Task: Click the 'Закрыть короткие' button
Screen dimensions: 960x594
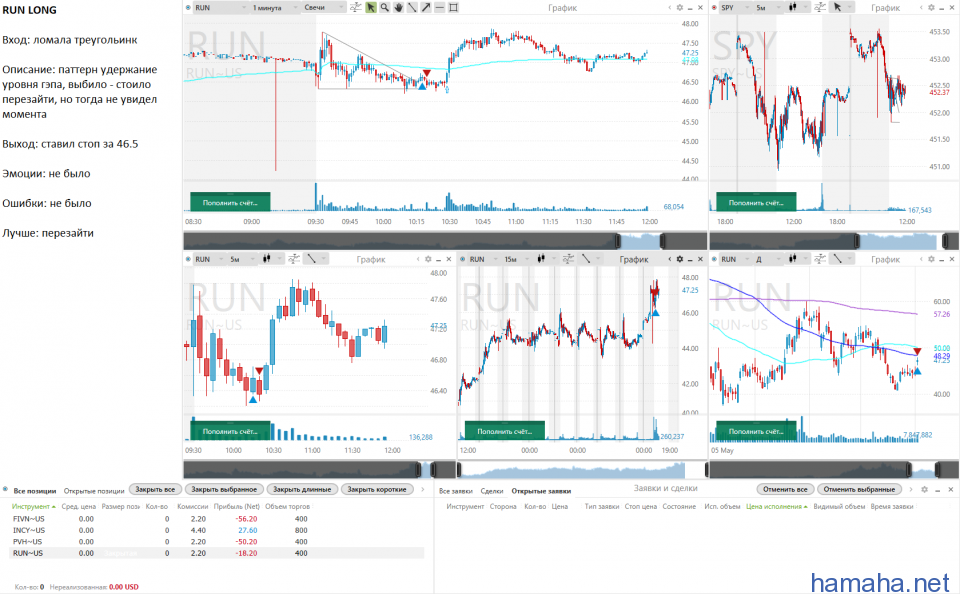Action: pyautogui.click(x=377, y=489)
